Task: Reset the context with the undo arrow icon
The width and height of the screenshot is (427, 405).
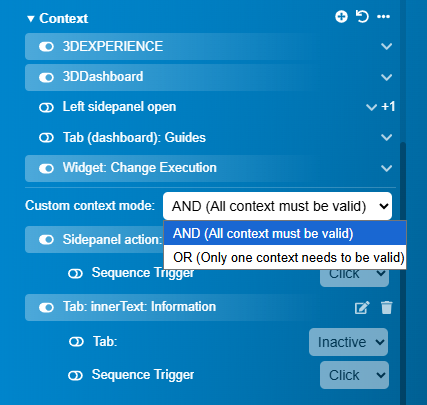Action: click(x=362, y=16)
